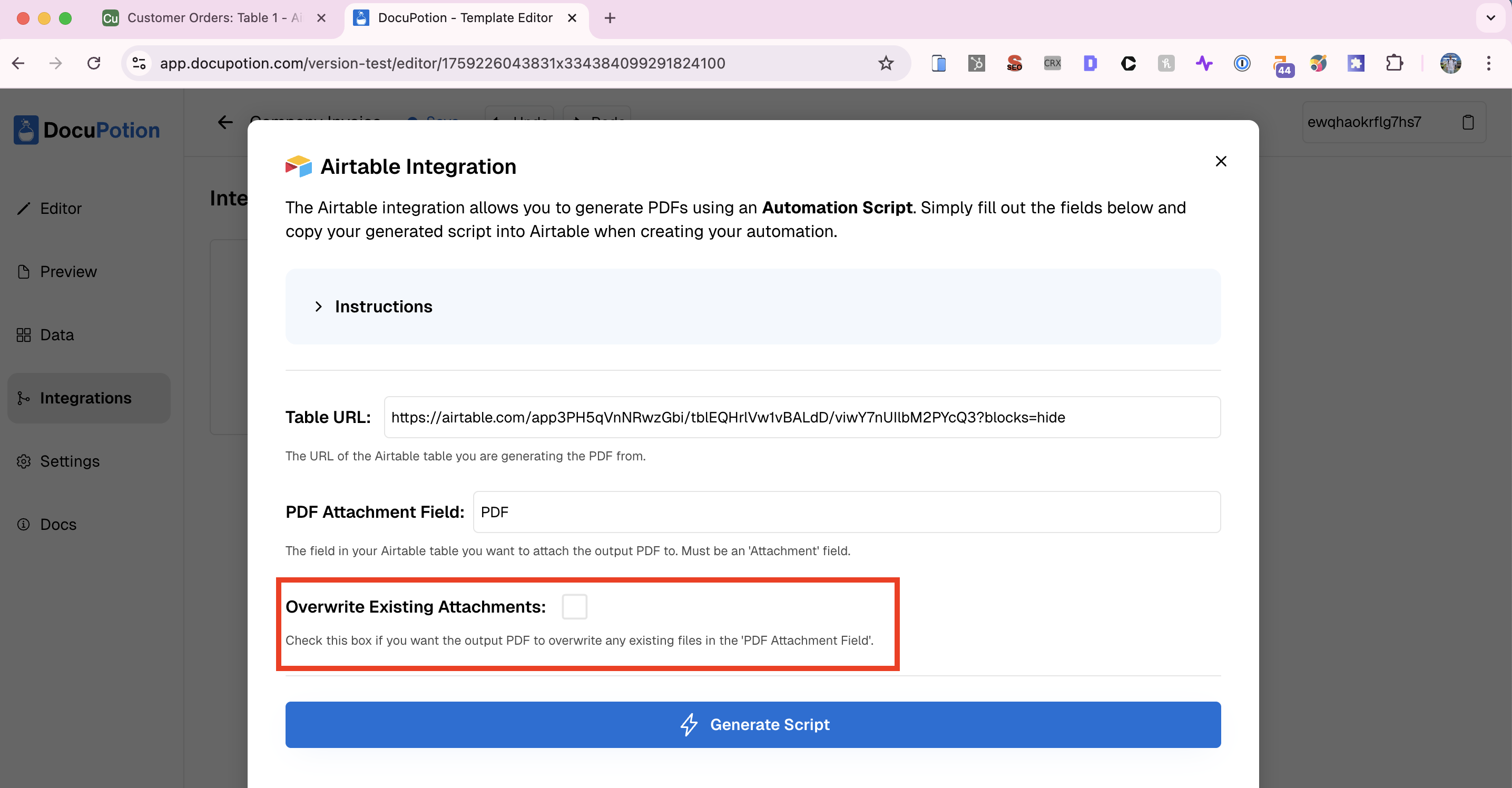Open the Docs sidebar link
The width and height of the screenshot is (1512, 788).
point(57,525)
